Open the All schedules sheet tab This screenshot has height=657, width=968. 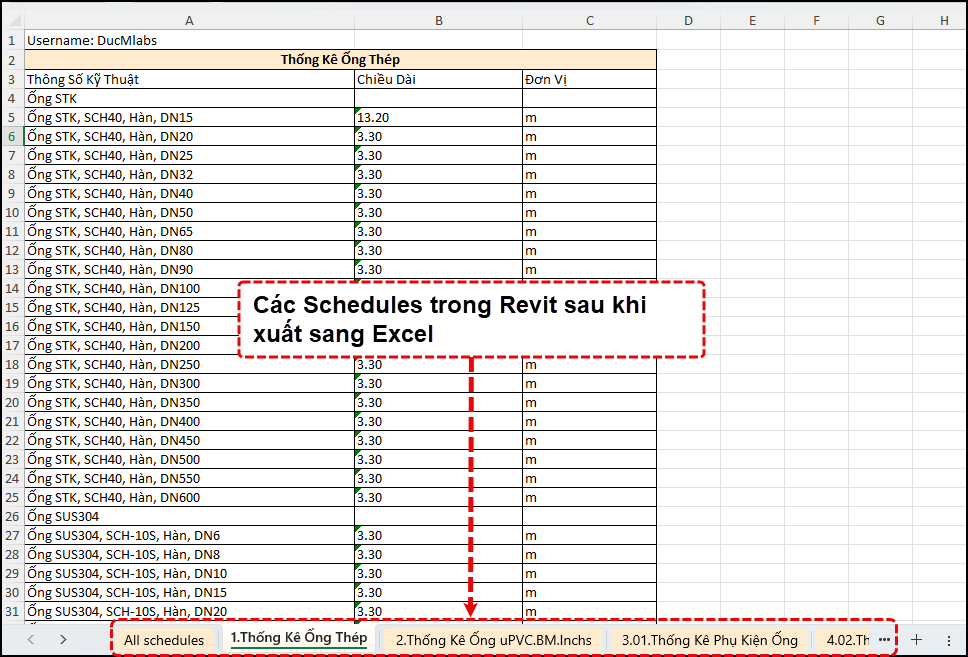coord(164,640)
